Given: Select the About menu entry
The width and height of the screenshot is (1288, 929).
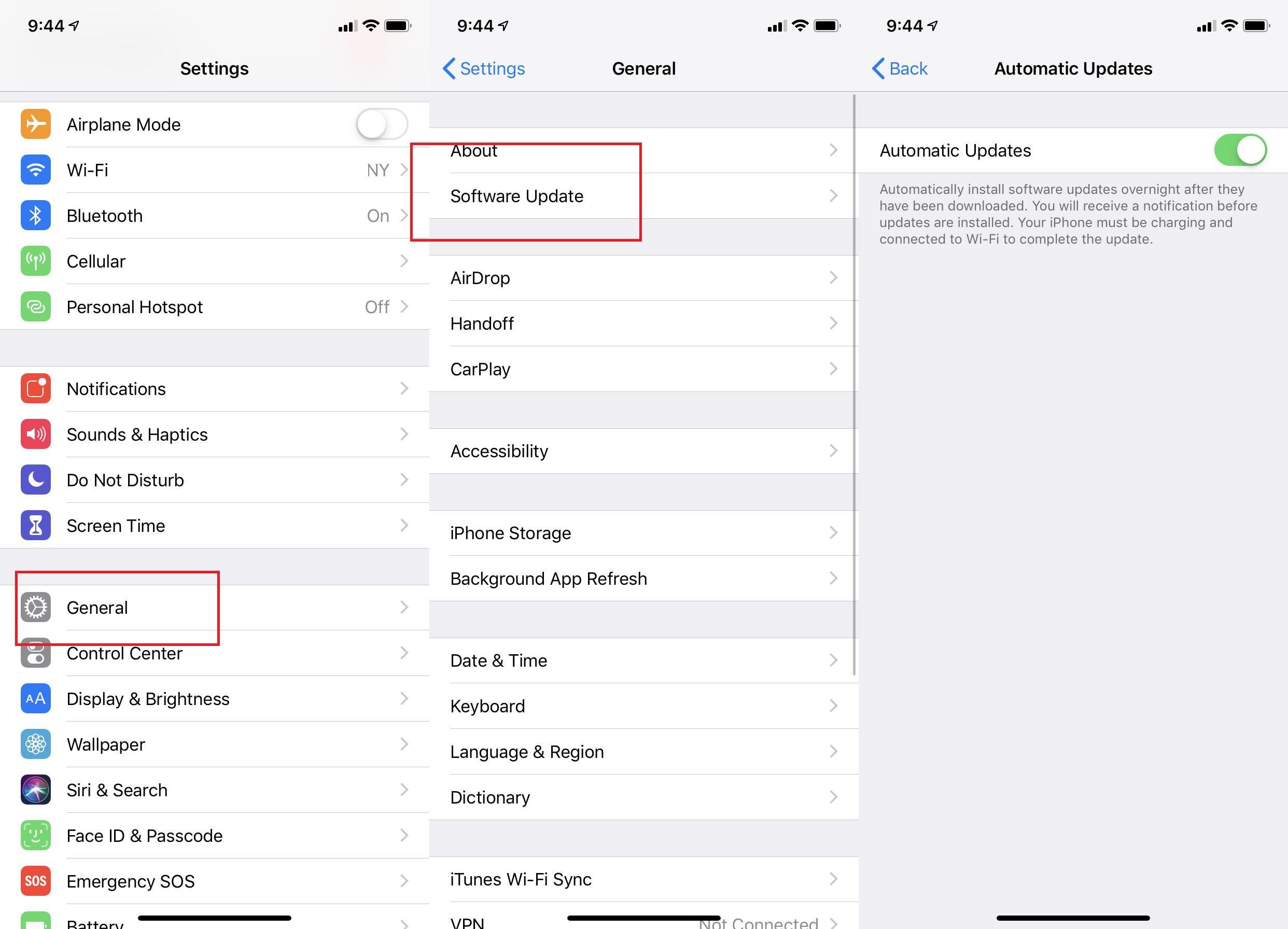Looking at the screenshot, I should (644, 151).
